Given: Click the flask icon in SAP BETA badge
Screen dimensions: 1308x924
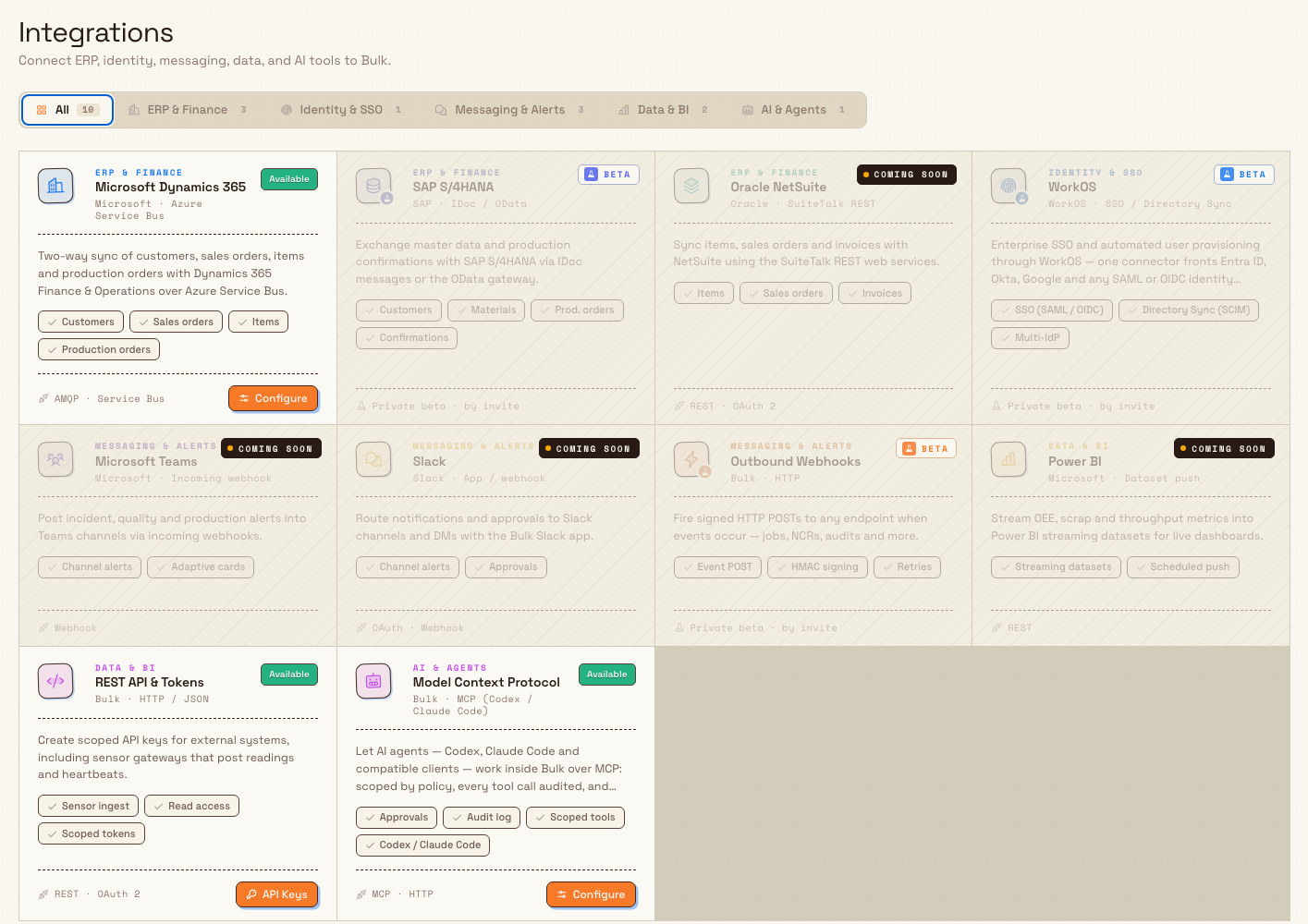Looking at the screenshot, I should click(591, 174).
